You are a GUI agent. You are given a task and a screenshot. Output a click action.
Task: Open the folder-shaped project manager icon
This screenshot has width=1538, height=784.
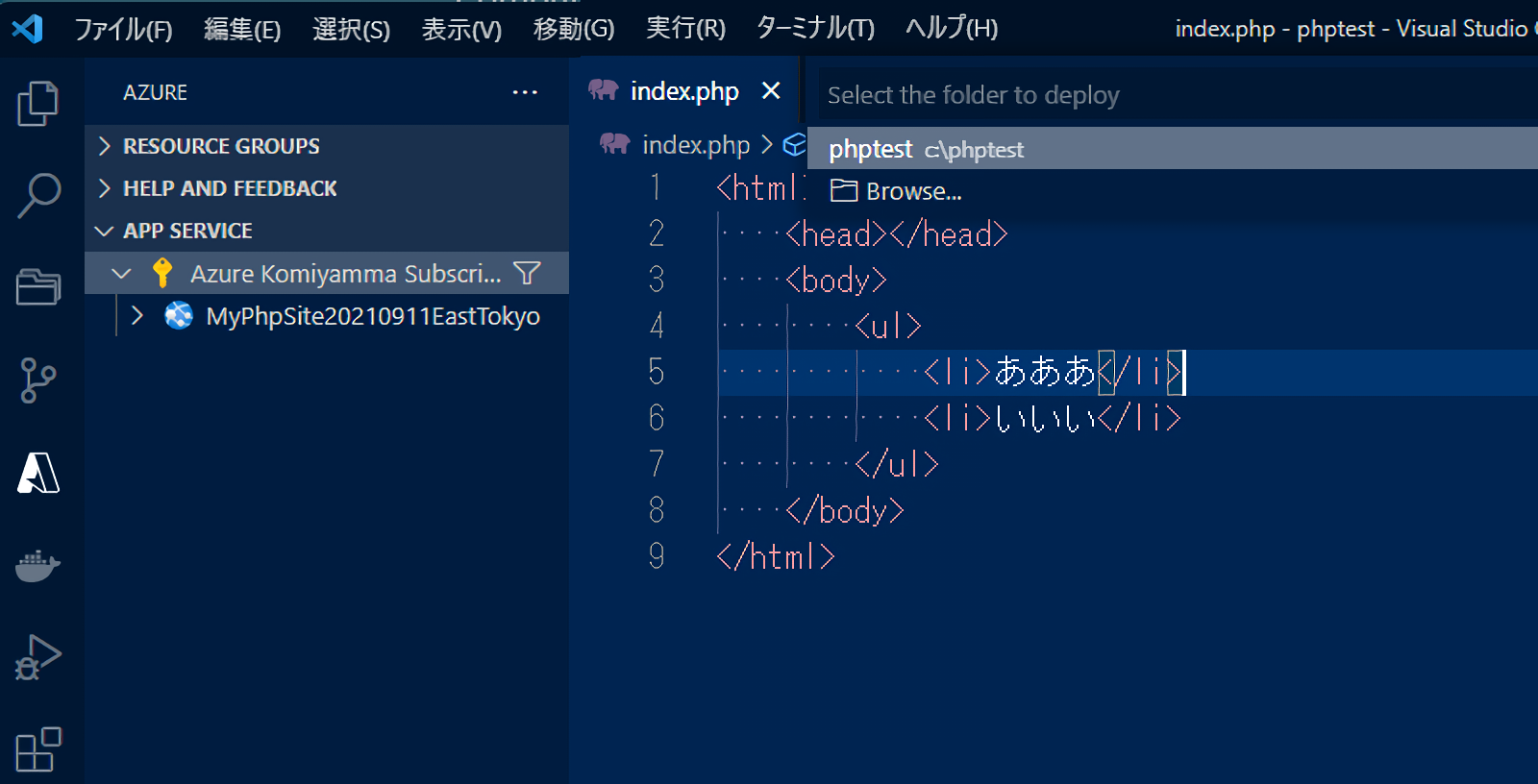point(38,287)
